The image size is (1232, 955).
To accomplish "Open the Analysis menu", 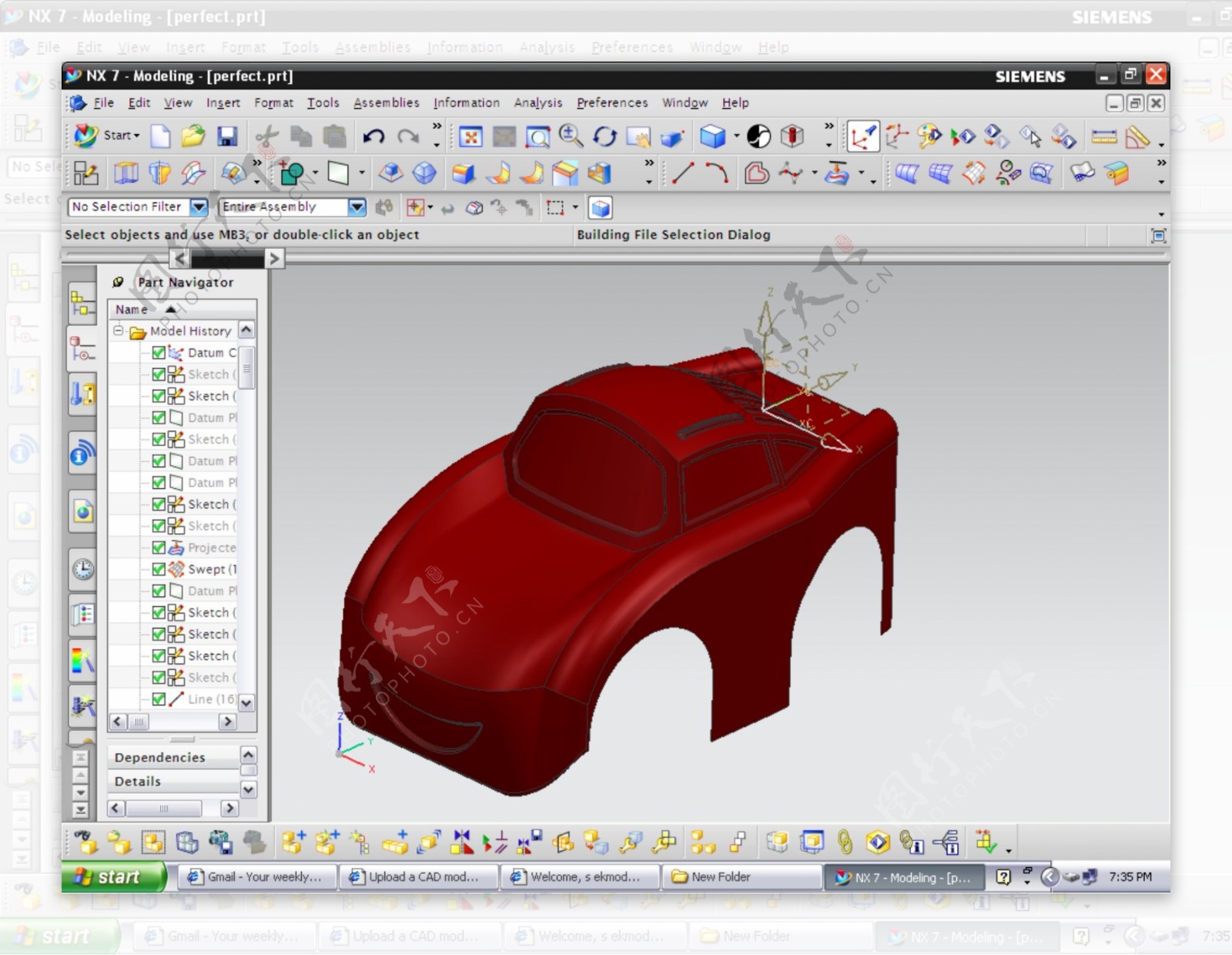I will tap(538, 102).
